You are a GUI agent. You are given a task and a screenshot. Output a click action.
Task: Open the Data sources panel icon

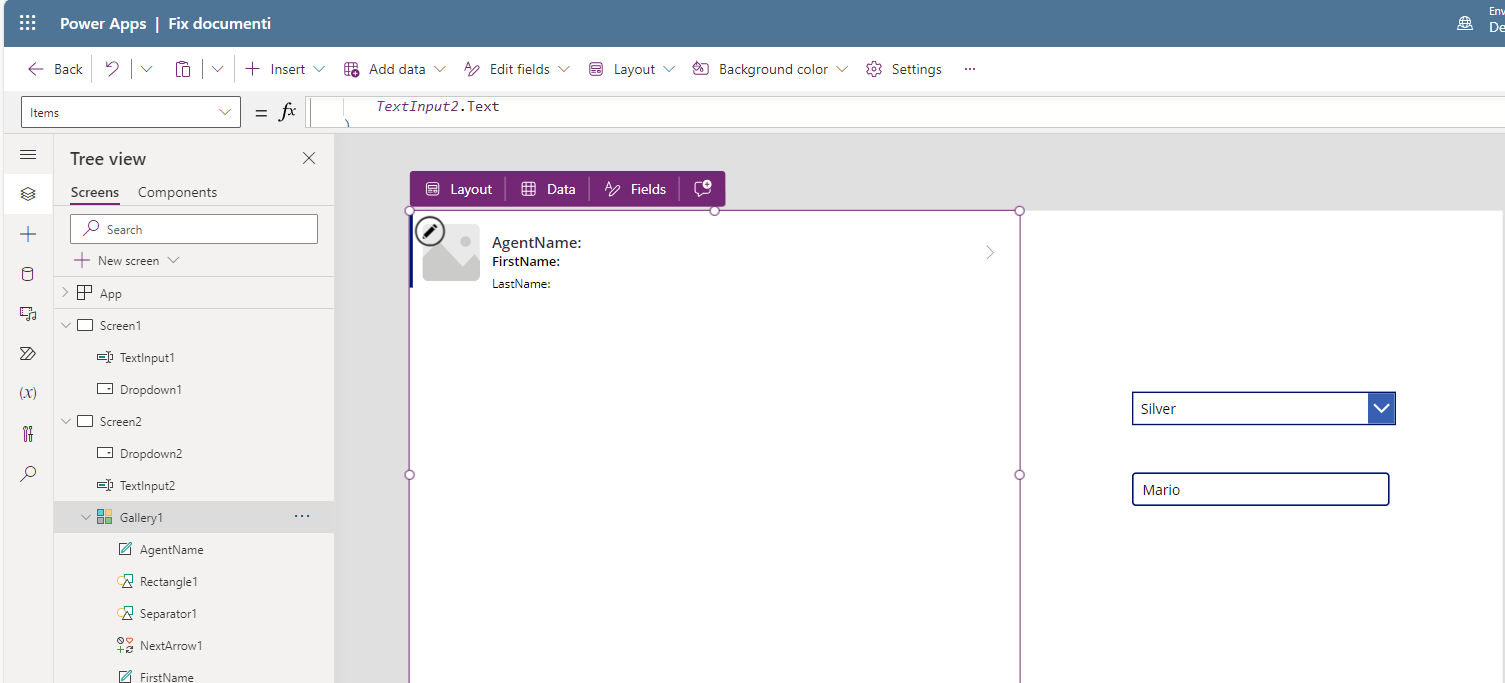[27, 273]
